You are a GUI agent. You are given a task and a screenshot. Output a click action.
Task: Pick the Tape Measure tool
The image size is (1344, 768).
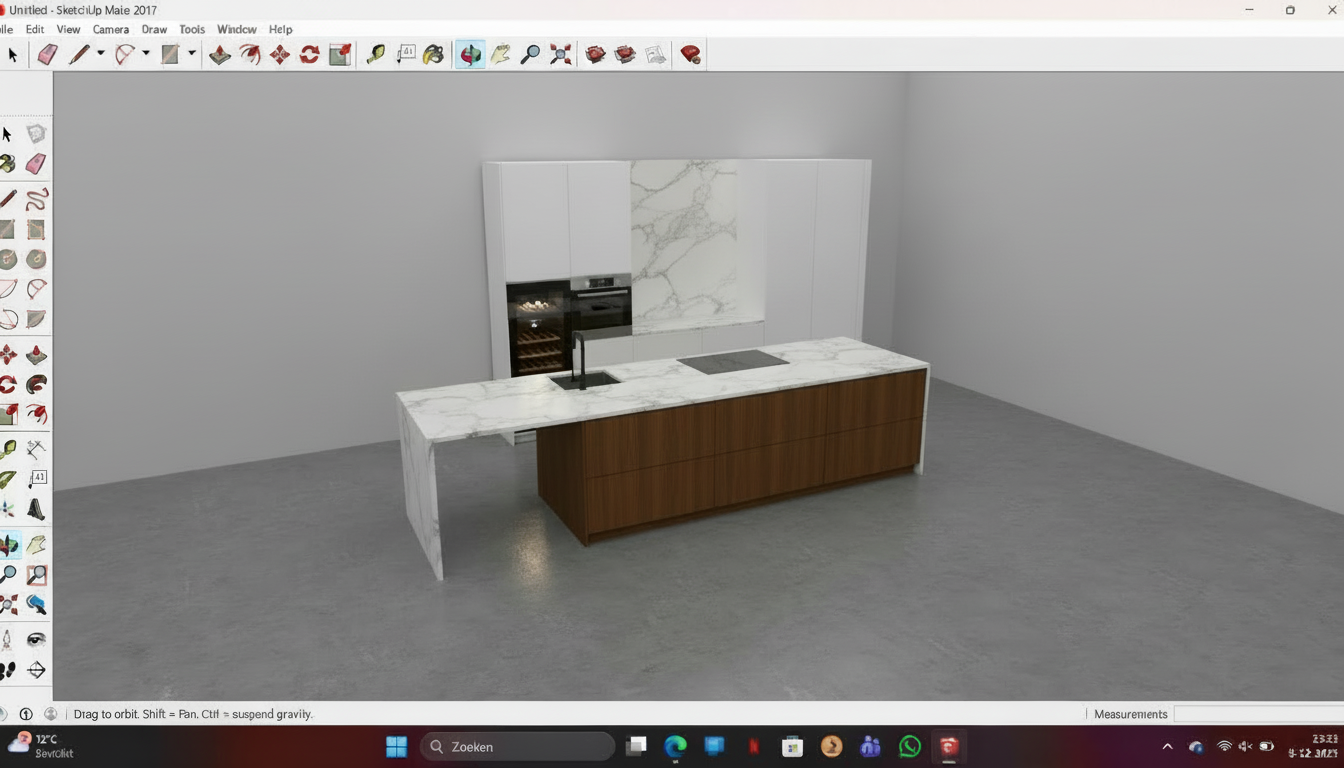pyautogui.click(x=375, y=55)
